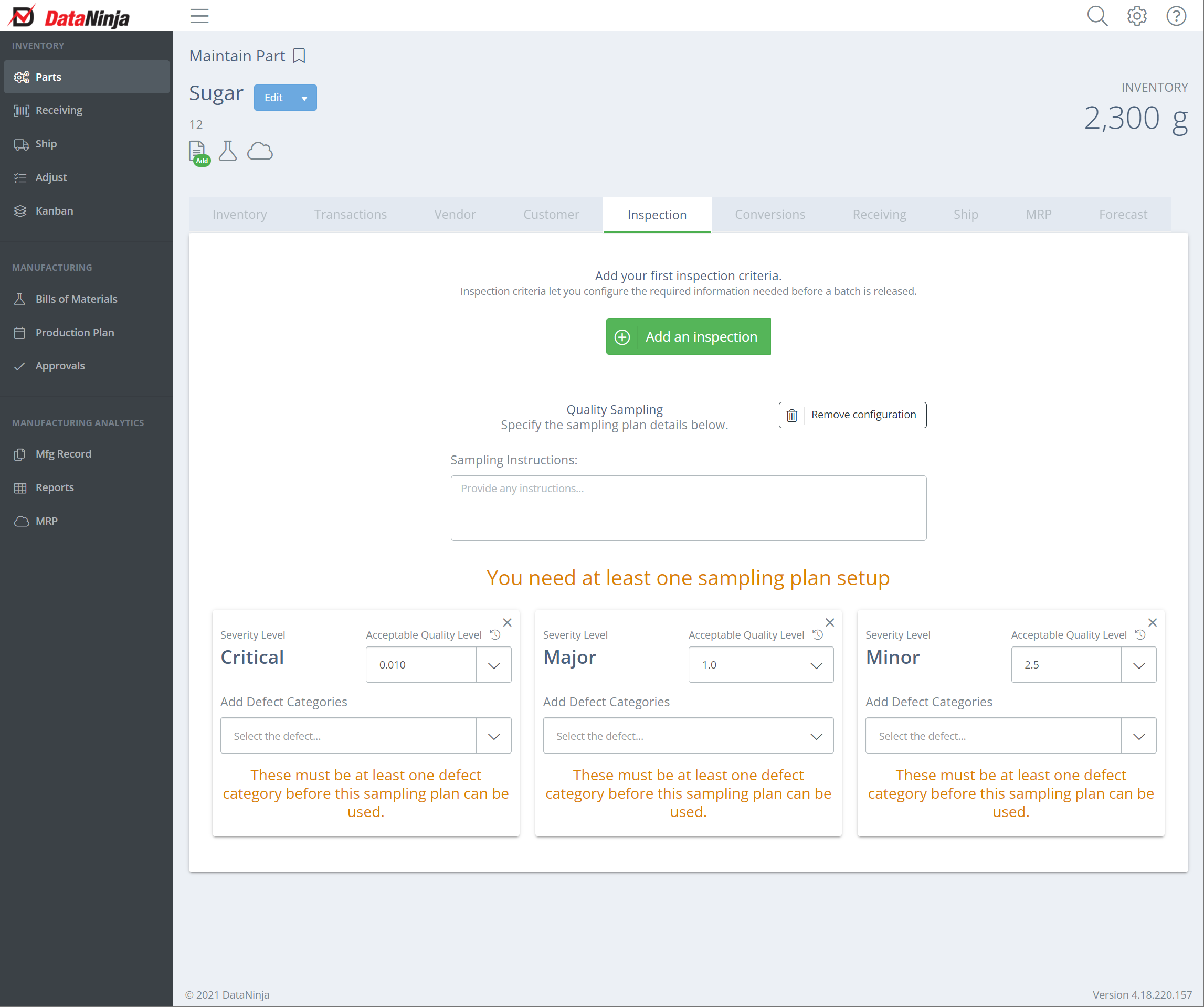Open the help question mark icon
1204x1007 pixels.
1176,16
